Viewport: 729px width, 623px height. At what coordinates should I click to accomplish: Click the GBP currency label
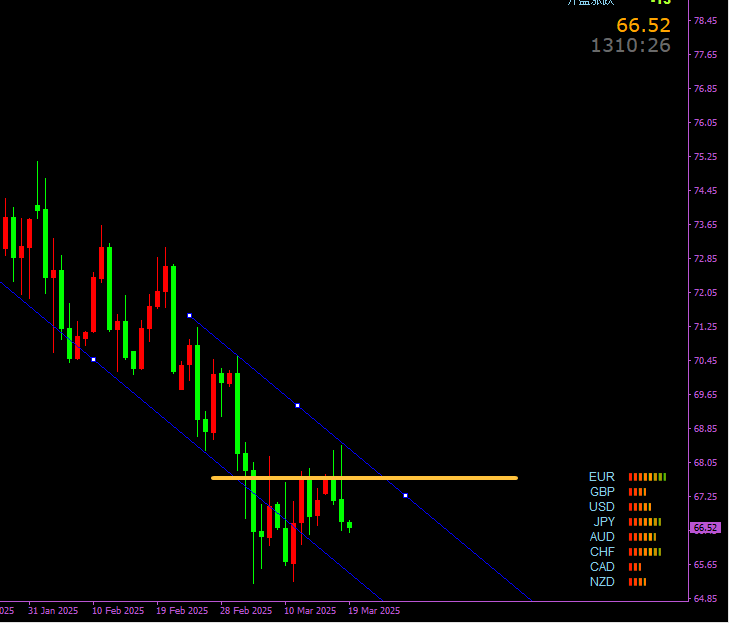(602, 492)
